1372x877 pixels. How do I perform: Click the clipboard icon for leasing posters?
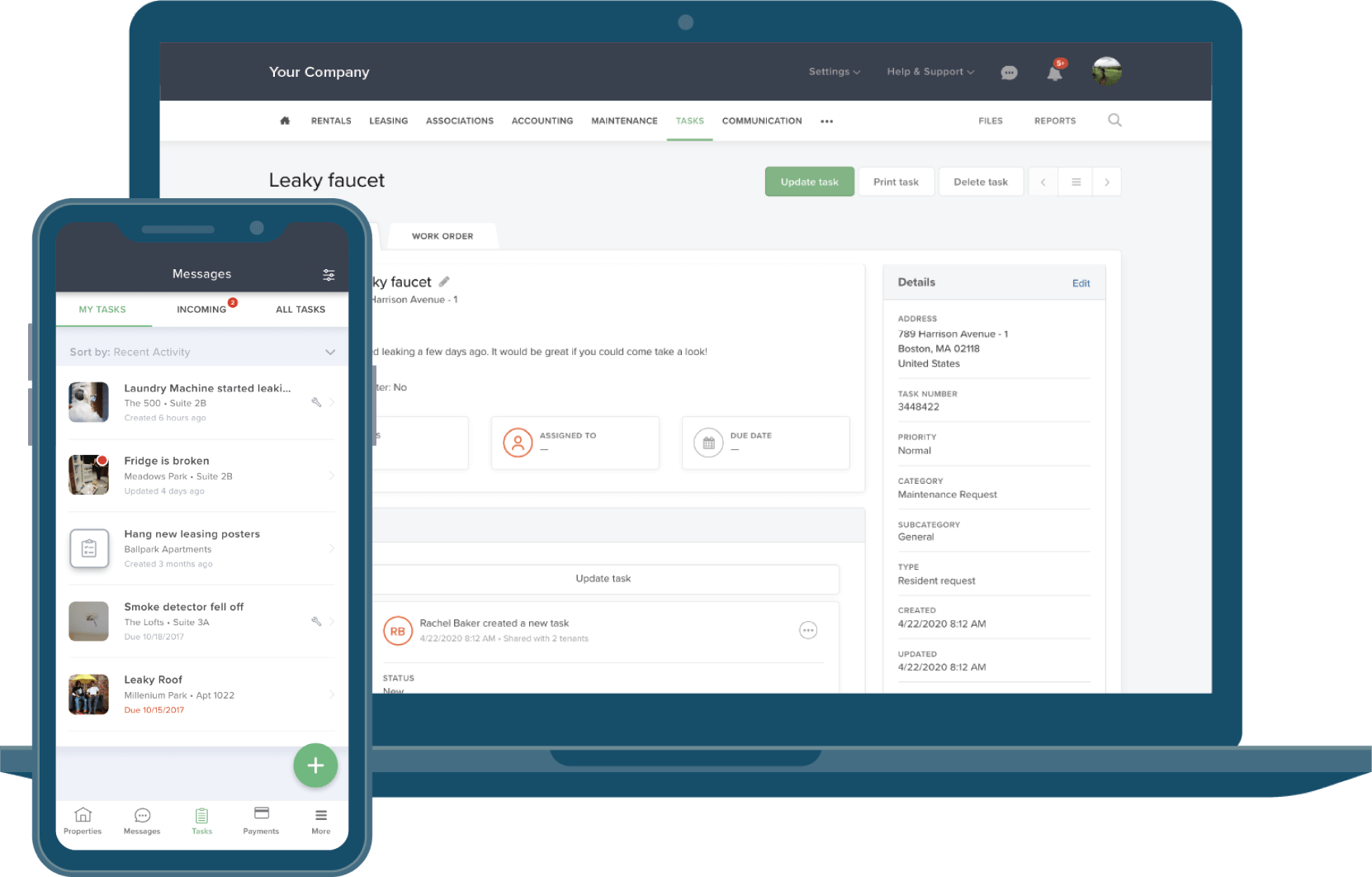coord(89,548)
